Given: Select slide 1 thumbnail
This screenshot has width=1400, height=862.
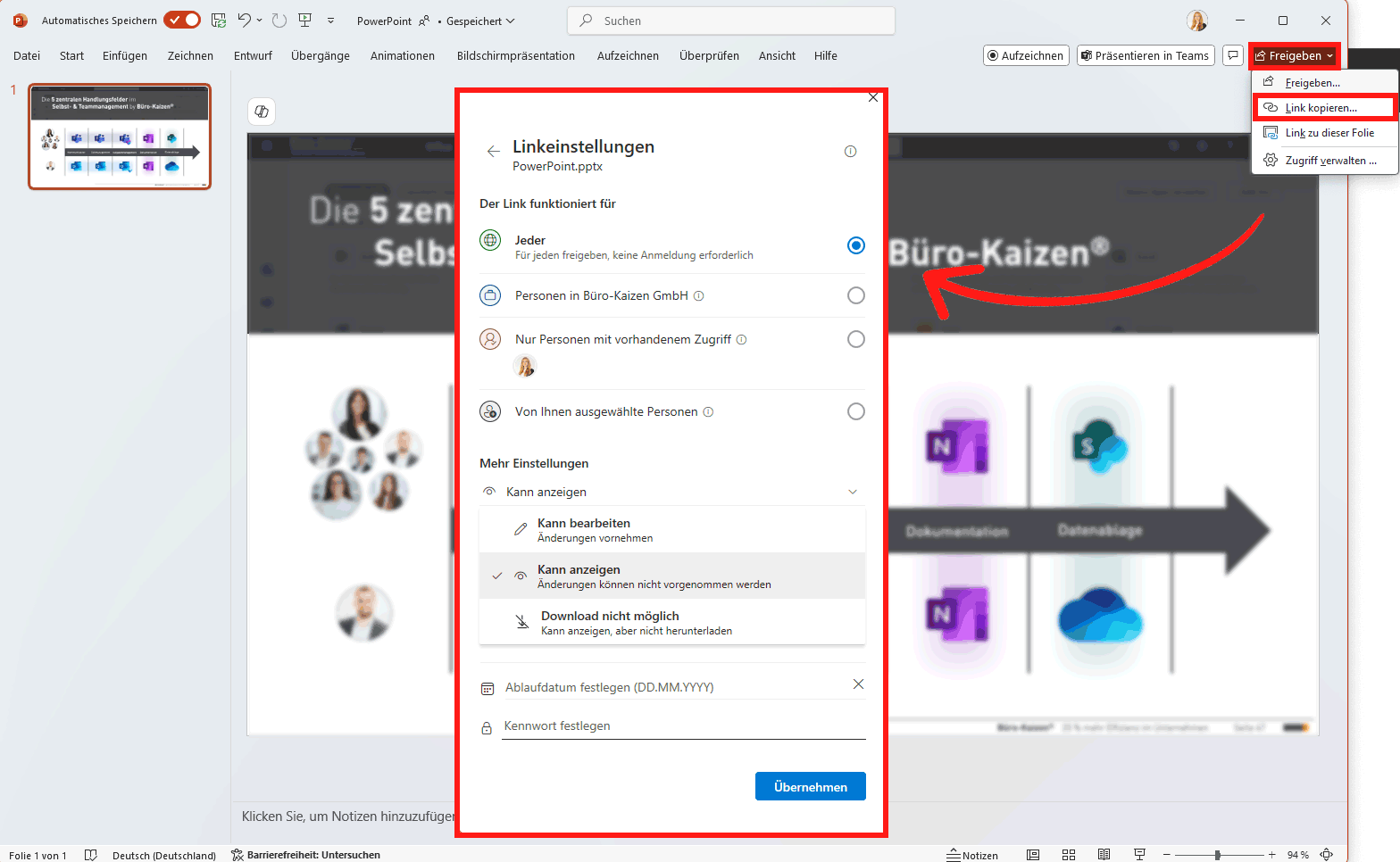Looking at the screenshot, I should point(120,137).
